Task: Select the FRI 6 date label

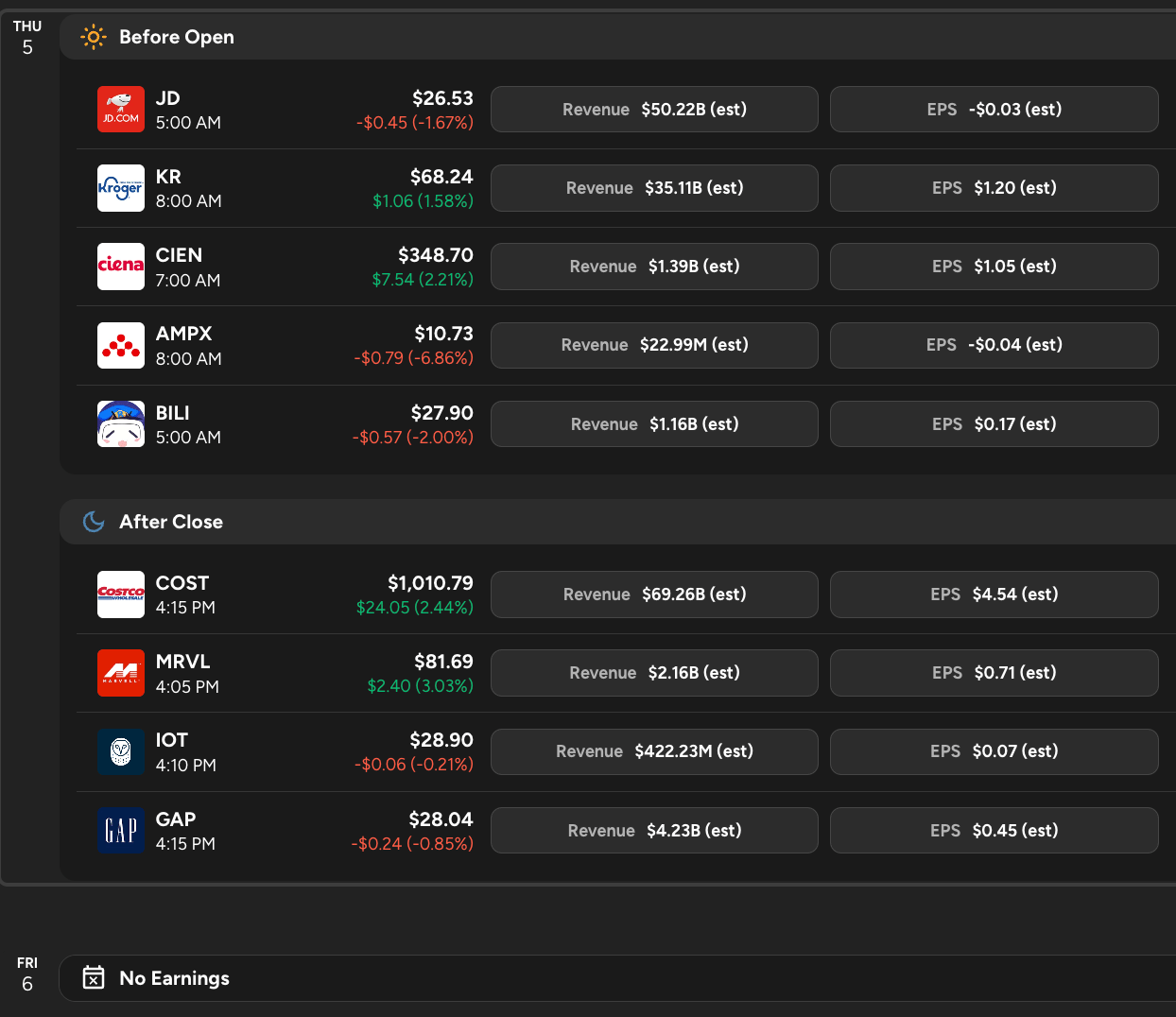Action: click(27, 974)
